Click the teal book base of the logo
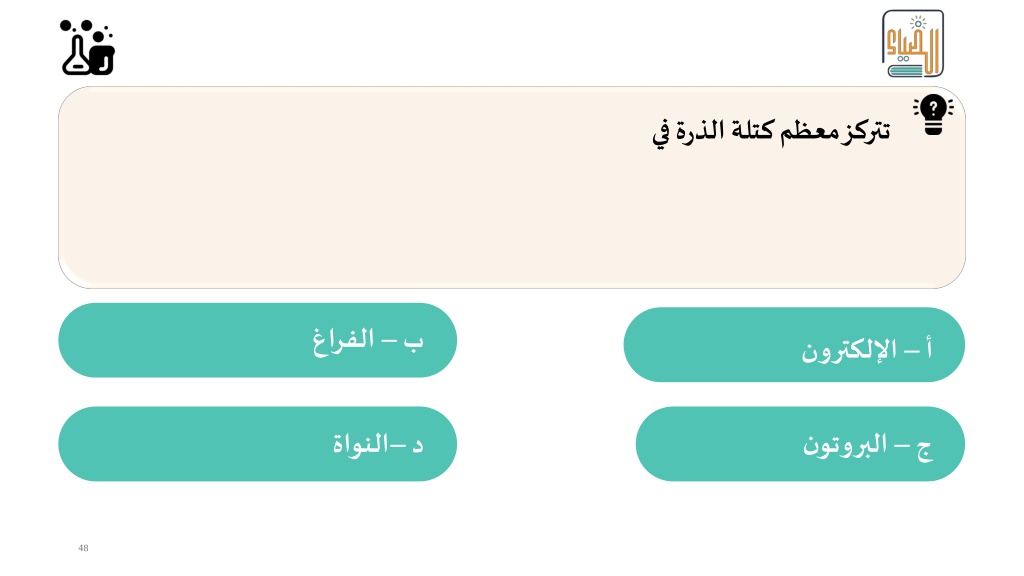The image size is (1024, 576). tap(906, 70)
